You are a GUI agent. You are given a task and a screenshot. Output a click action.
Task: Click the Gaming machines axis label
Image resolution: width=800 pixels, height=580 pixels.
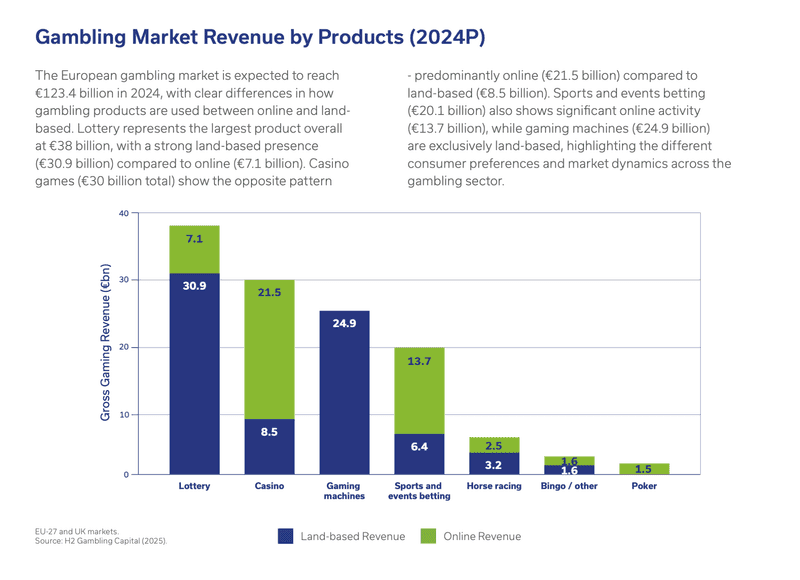pos(344,491)
